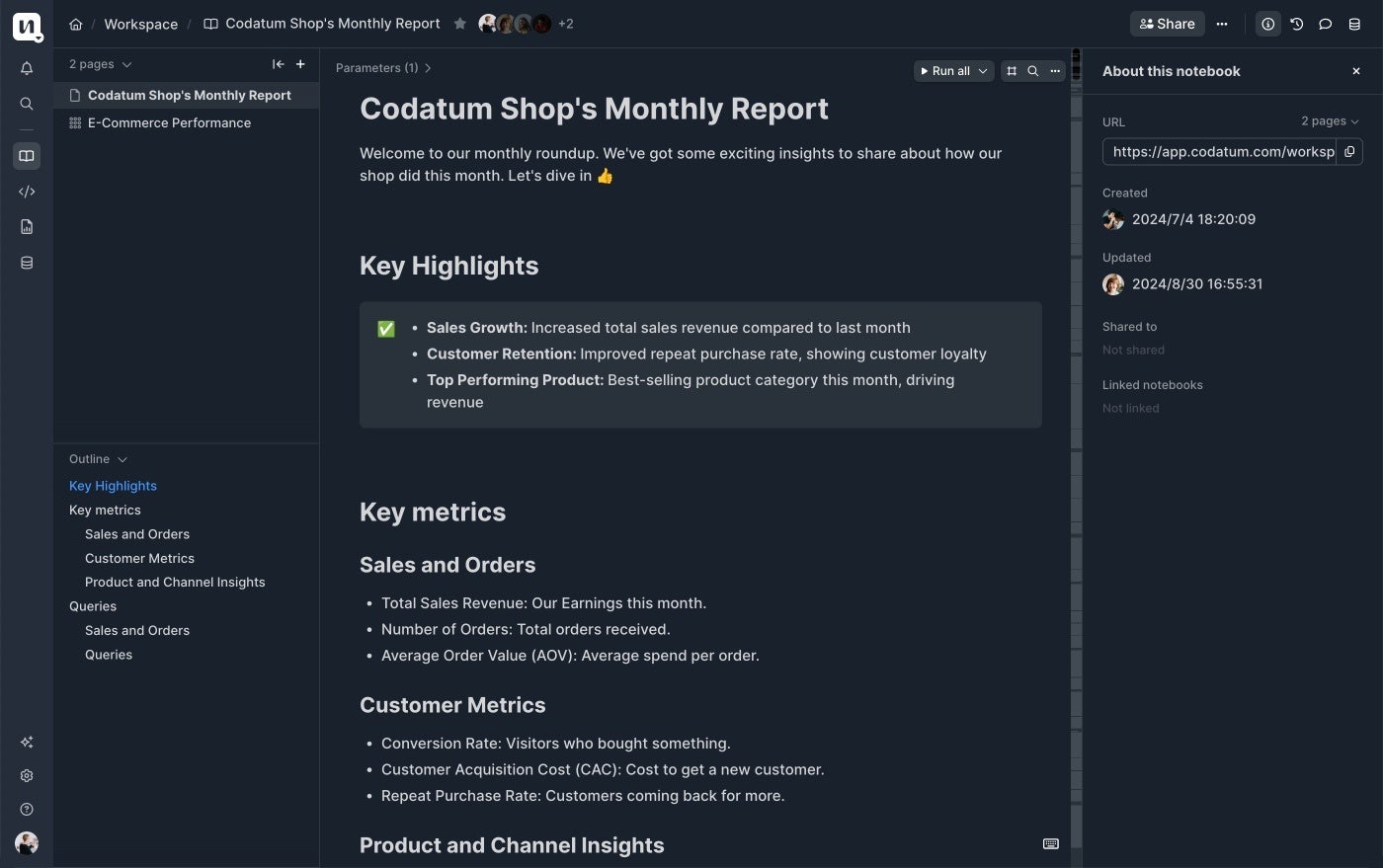Click the notebook URL field
Image resolution: width=1383 pixels, height=868 pixels.
(x=1221, y=151)
